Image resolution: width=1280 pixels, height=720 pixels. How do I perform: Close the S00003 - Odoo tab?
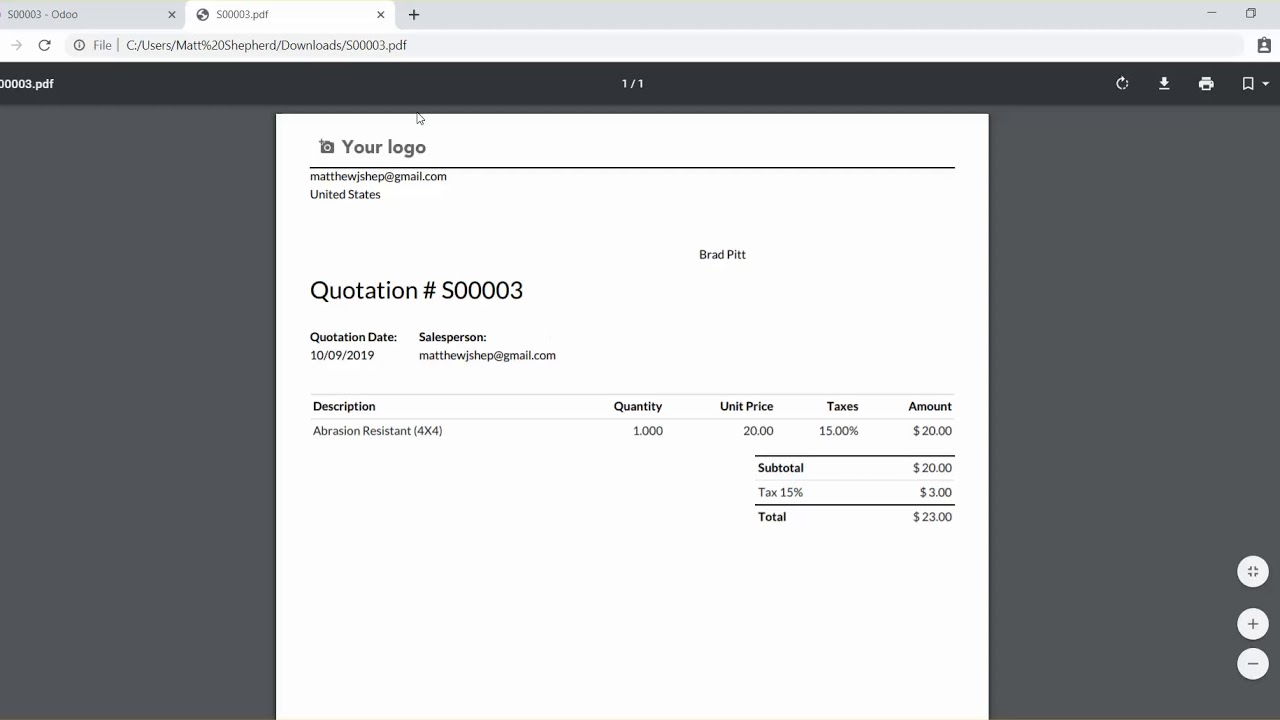pos(172,15)
